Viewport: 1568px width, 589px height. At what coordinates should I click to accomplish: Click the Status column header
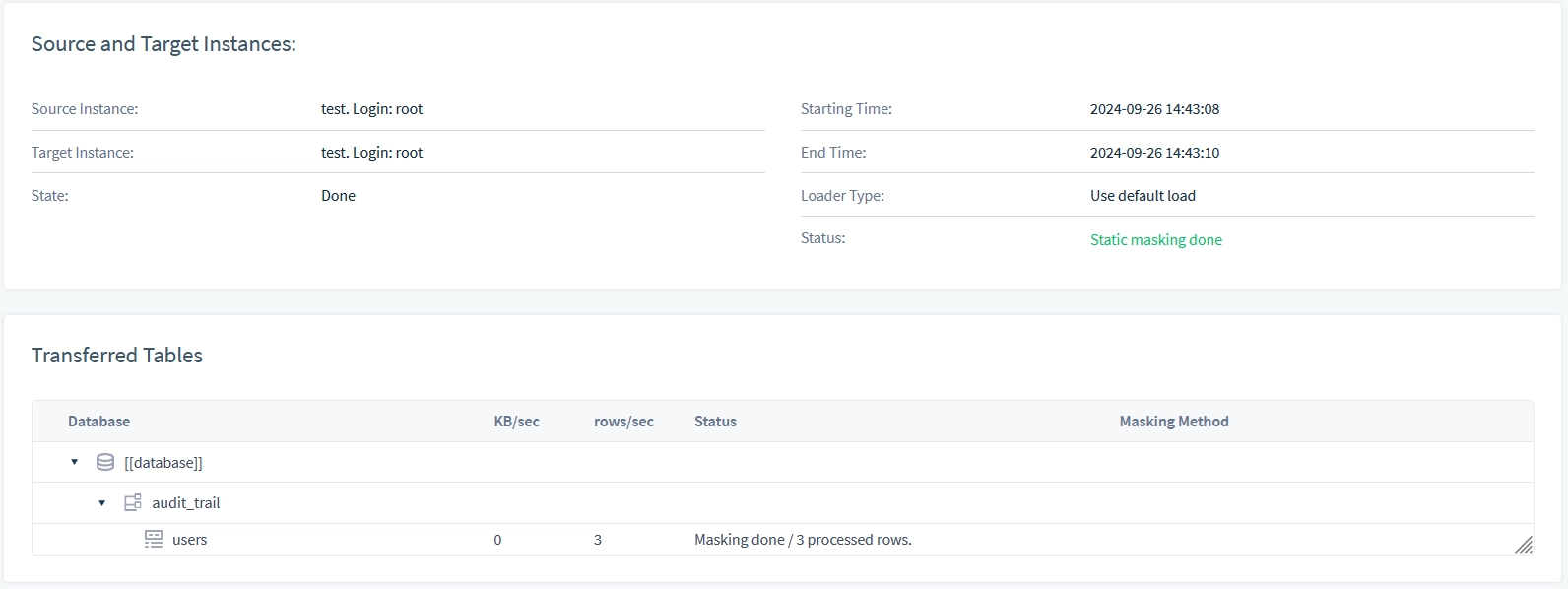click(715, 422)
